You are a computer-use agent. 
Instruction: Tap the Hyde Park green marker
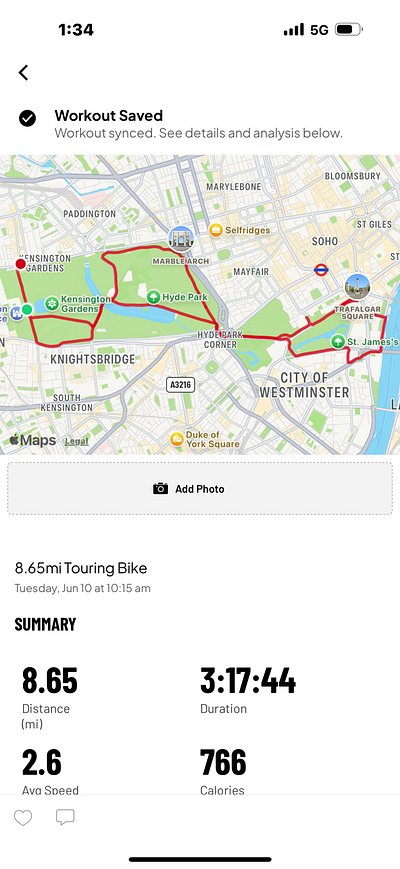click(x=153, y=297)
